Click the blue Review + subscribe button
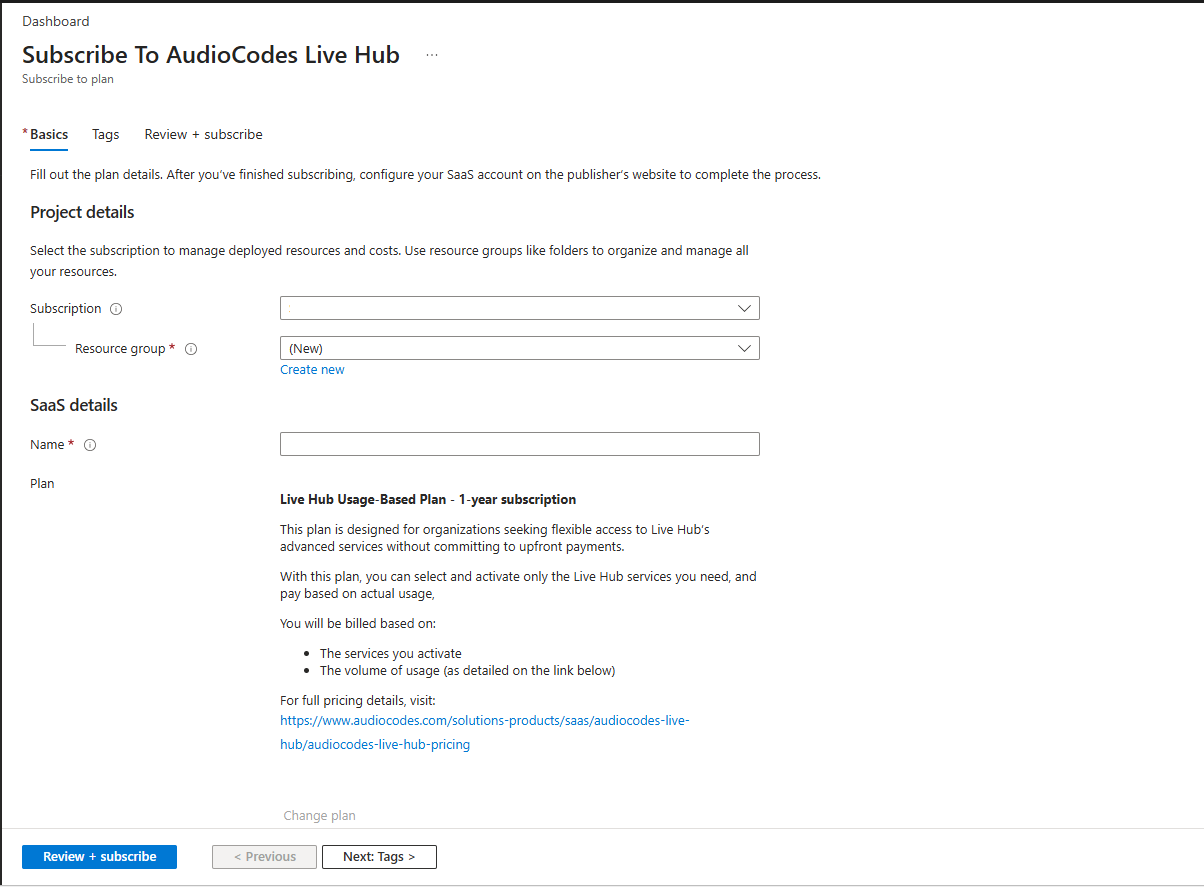Screen dimensions: 1204x887 pos(100,857)
